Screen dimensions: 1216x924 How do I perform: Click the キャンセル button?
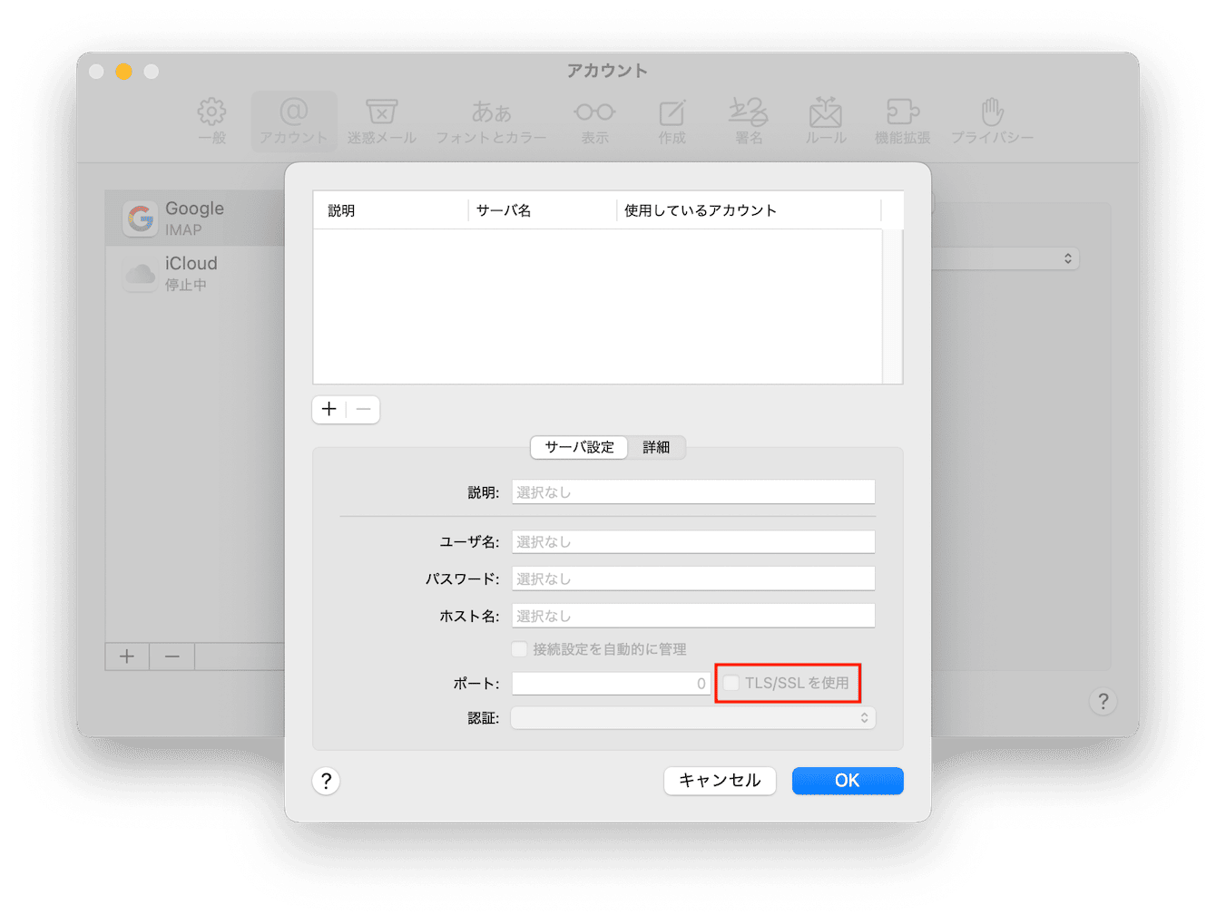pyautogui.click(x=719, y=781)
